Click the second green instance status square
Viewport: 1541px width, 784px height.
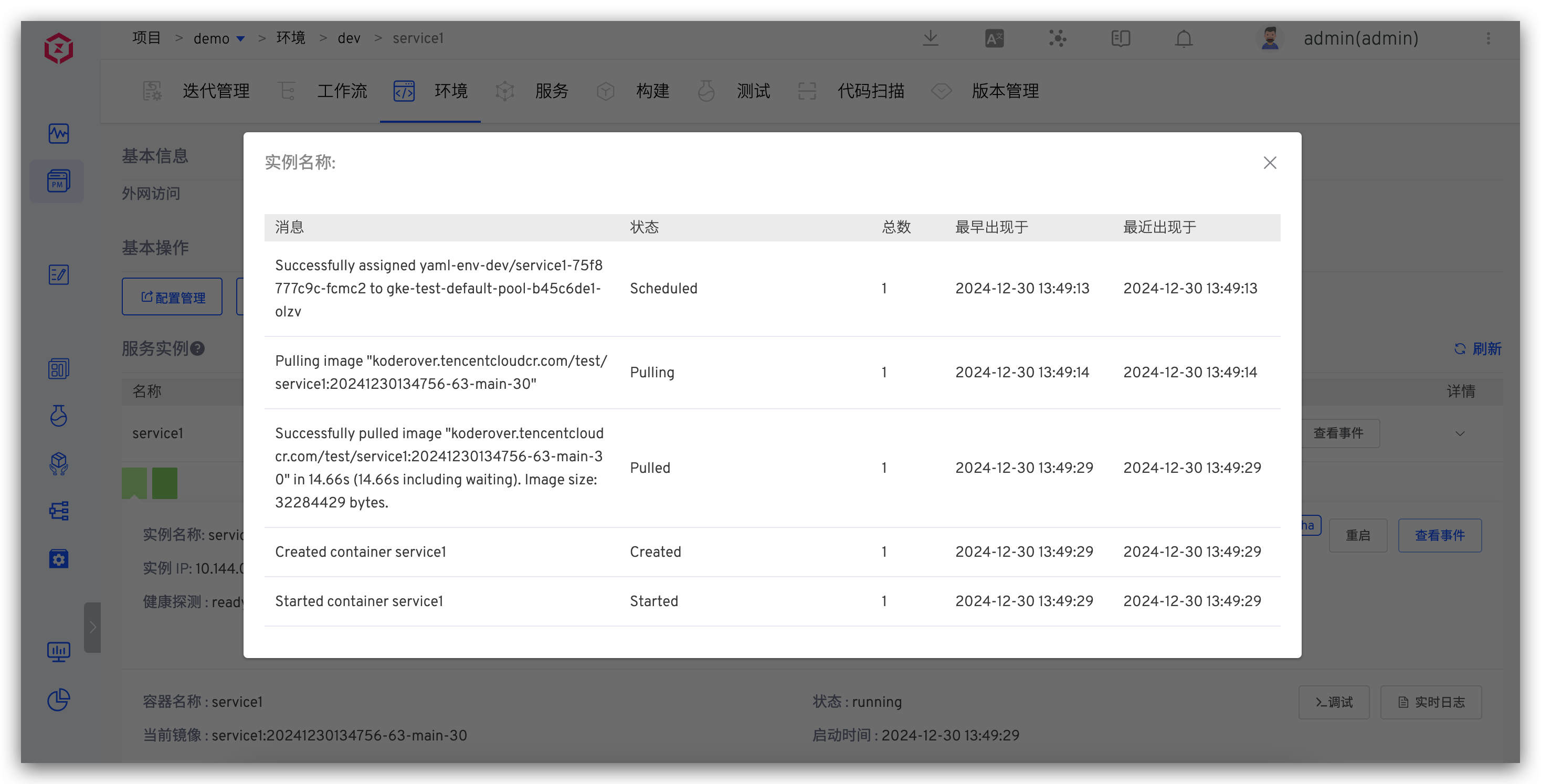pos(164,483)
